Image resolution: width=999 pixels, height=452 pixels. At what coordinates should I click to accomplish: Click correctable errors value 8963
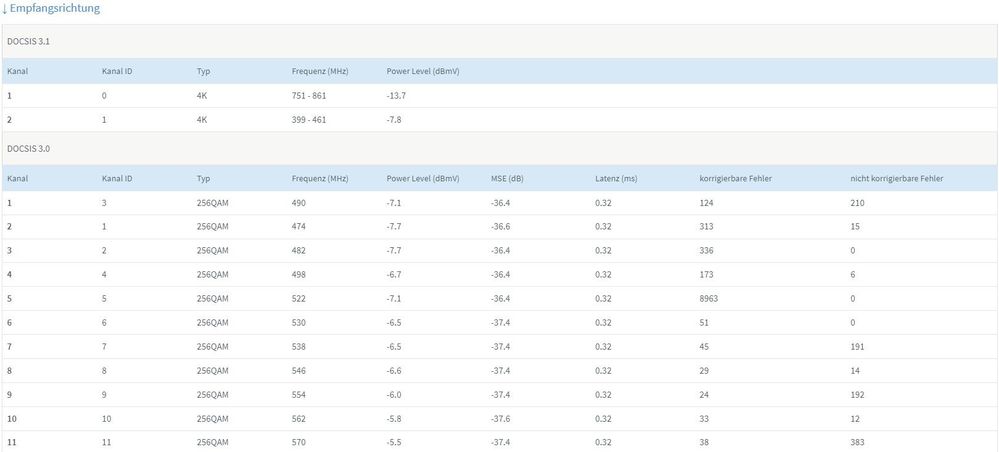point(709,298)
